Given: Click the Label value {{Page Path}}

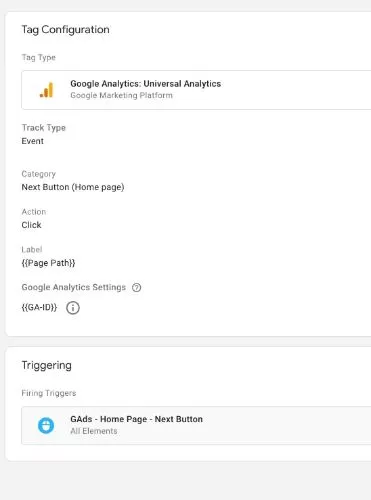Looking at the screenshot, I should (48, 263).
